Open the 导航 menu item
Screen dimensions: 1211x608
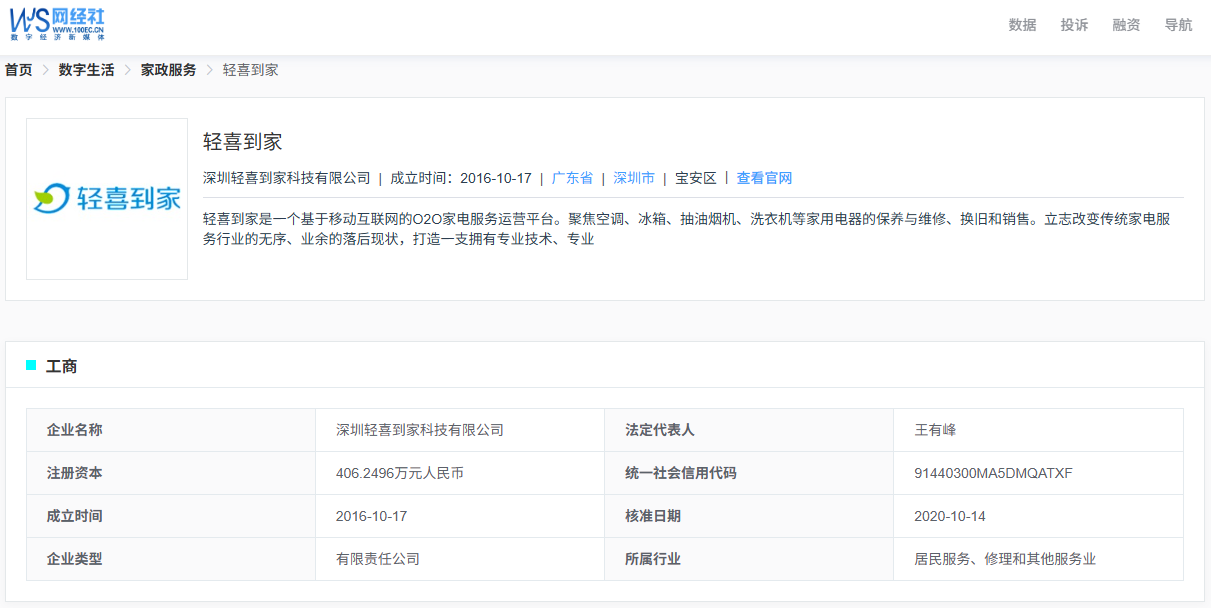[1178, 25]
